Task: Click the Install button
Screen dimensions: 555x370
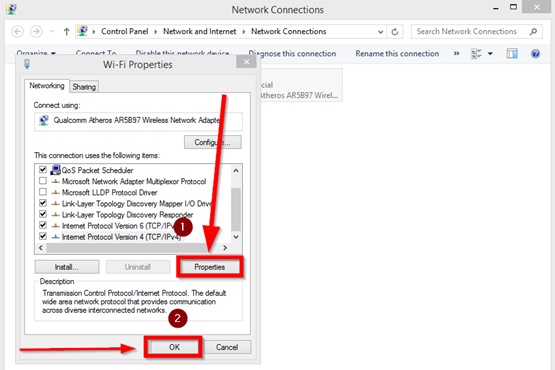Action: [x=67, y=267]
